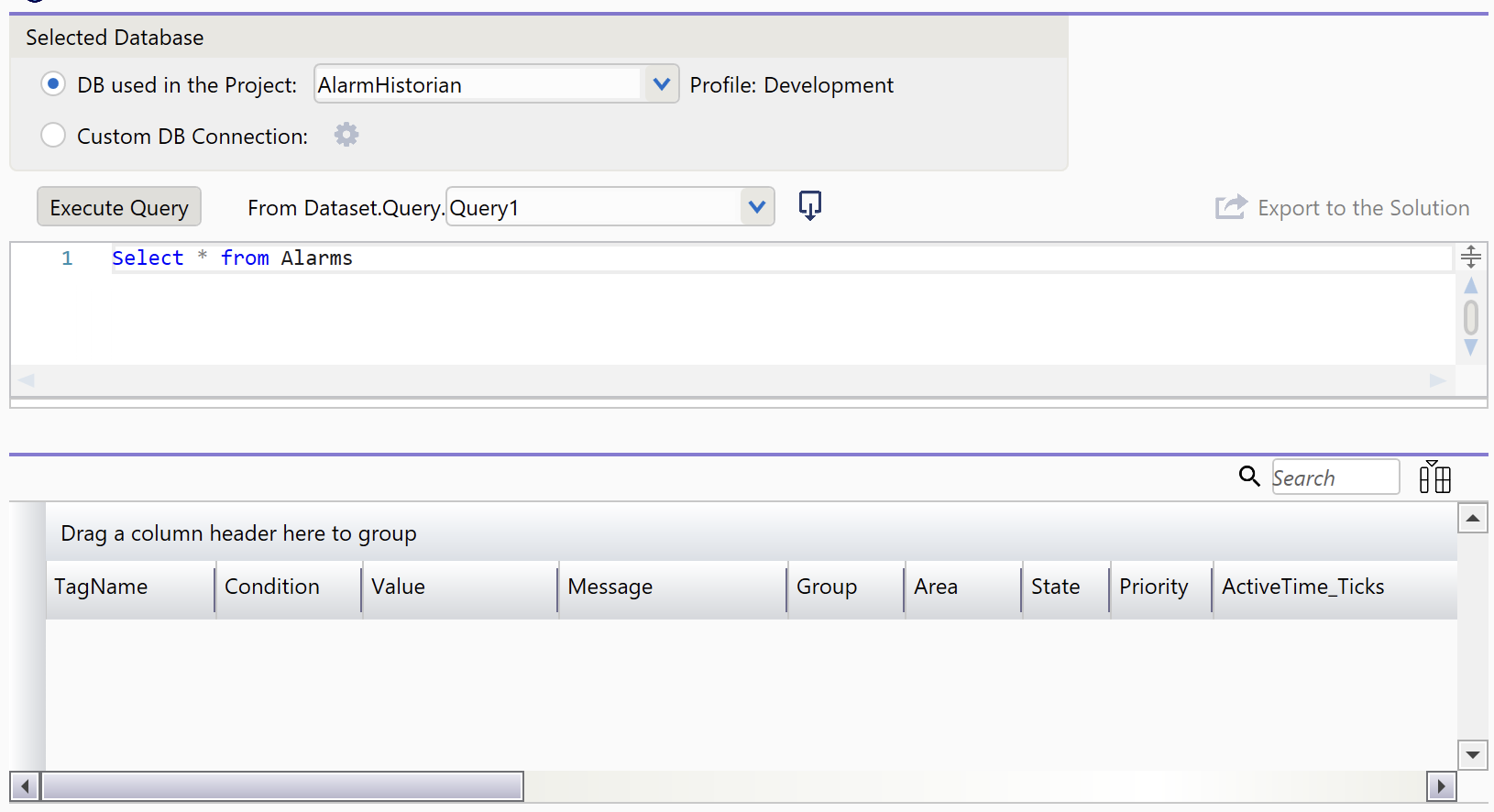Click the magnifier search icon
Screen dimensions: 1494x812
click(x=1248, y=477)
